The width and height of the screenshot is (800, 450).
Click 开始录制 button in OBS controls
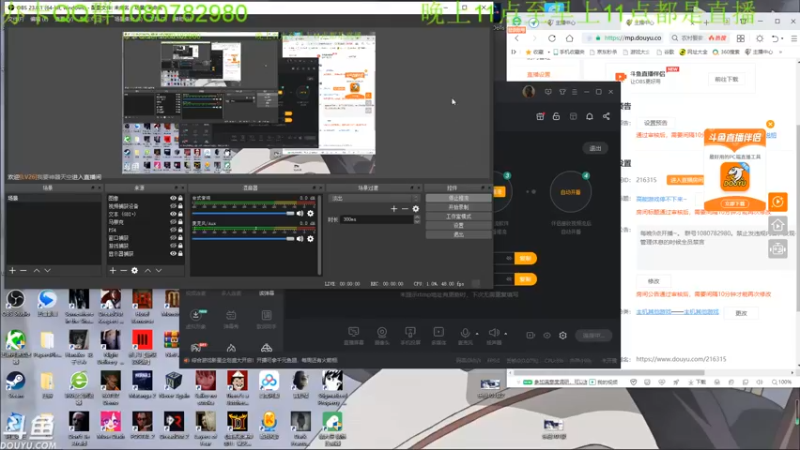click(458, 207)
